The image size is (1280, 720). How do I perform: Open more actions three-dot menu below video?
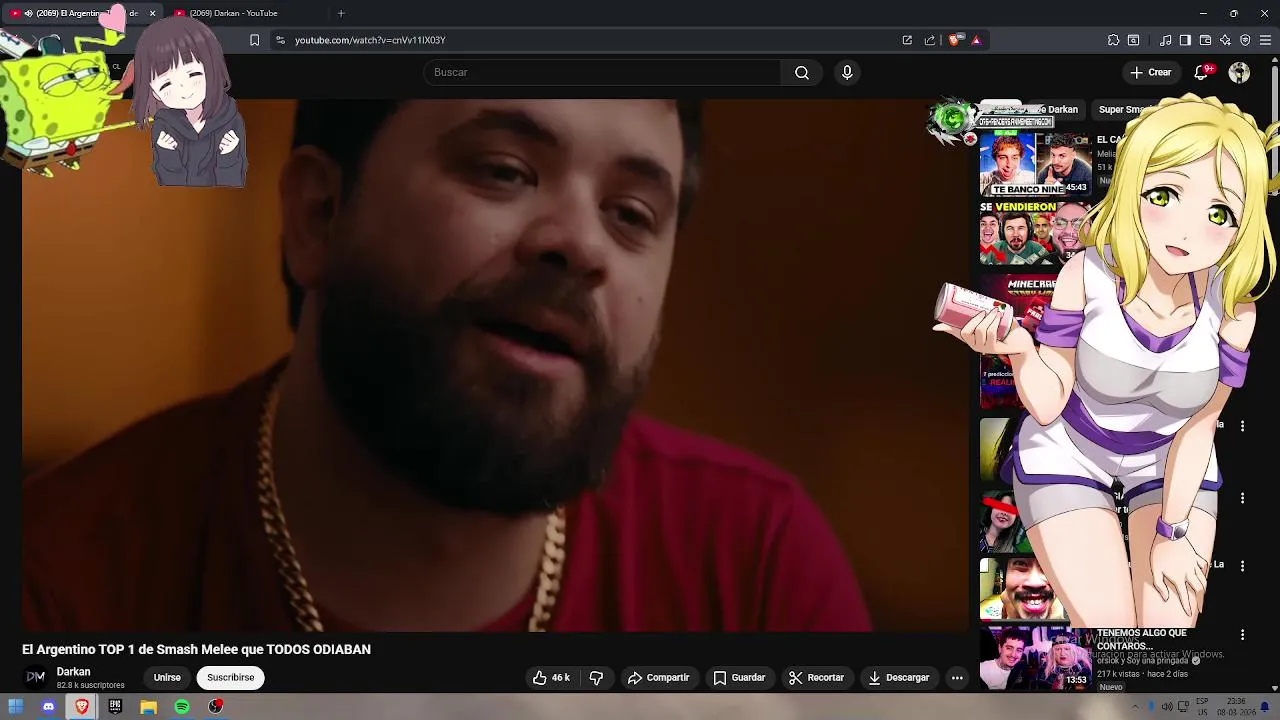point(957,677)
